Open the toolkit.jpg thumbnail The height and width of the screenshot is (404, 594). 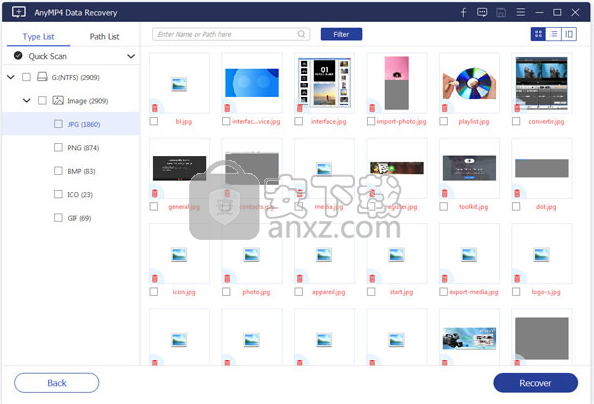point(469,168)
